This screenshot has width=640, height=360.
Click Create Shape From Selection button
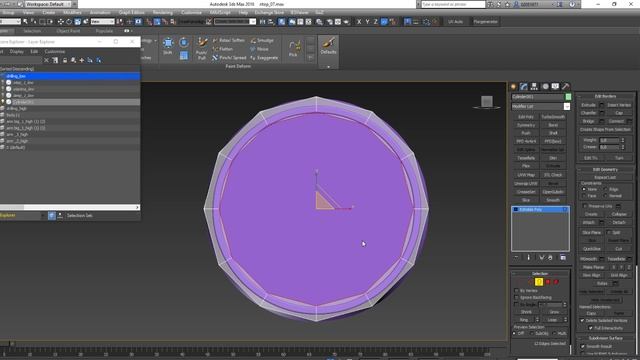[605, 130]
